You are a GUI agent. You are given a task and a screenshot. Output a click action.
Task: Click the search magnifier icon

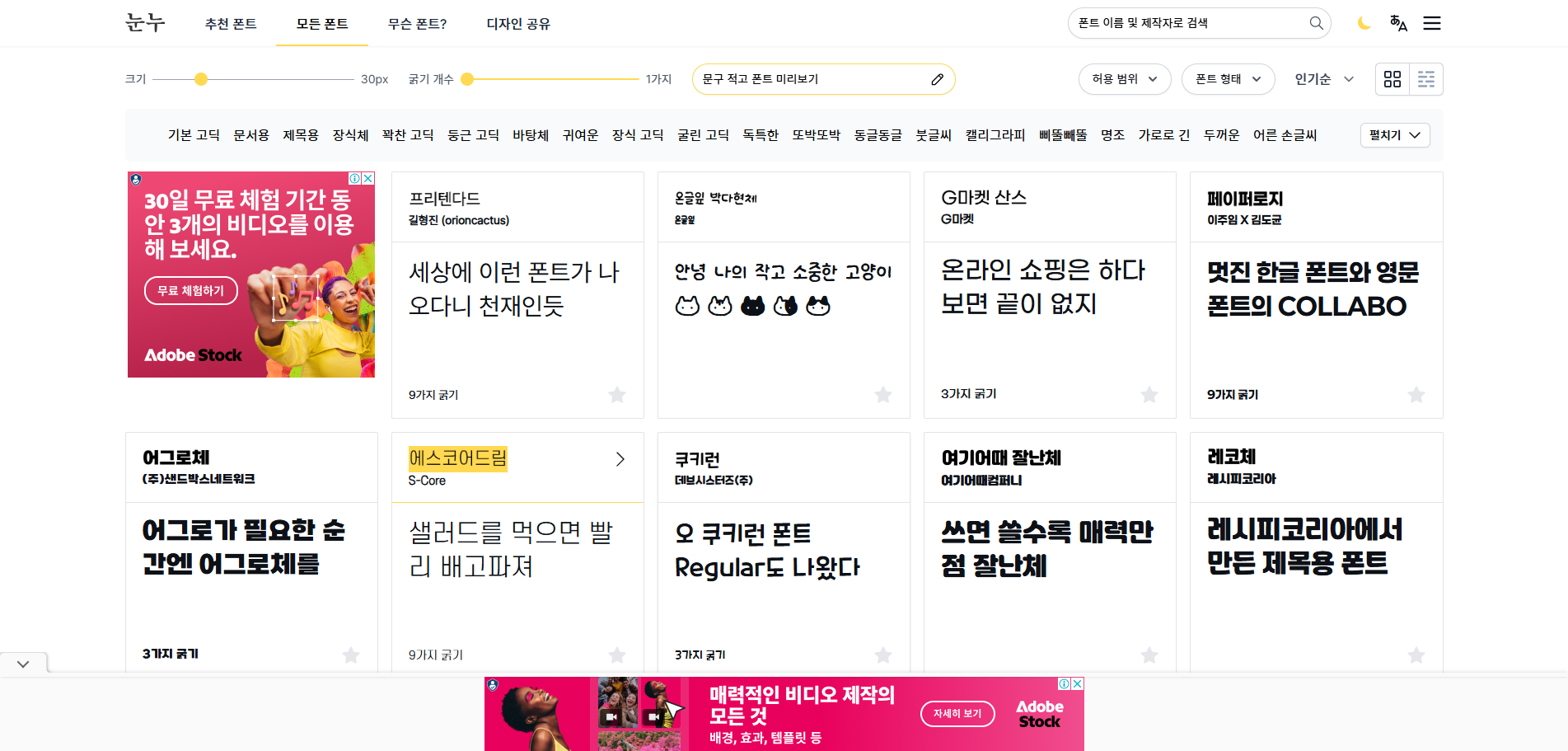tap(1316, 23)
